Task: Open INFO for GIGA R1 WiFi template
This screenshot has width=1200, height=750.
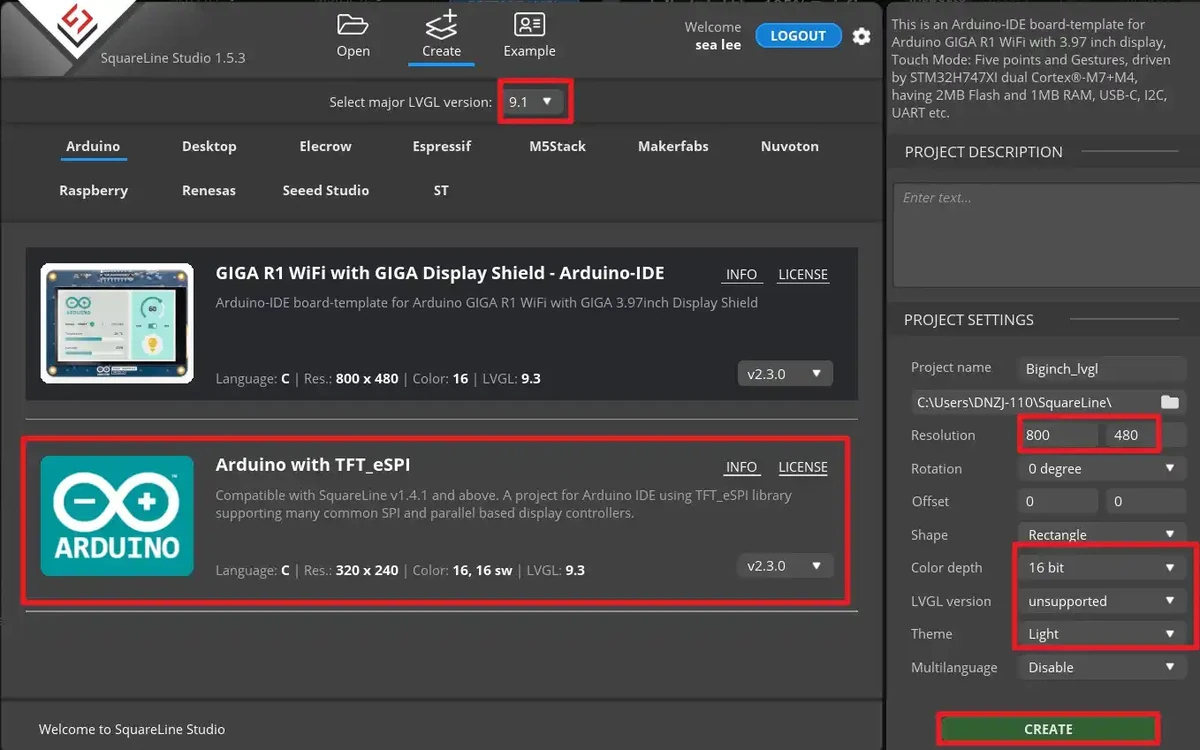Action: click(x=741, y=274)
